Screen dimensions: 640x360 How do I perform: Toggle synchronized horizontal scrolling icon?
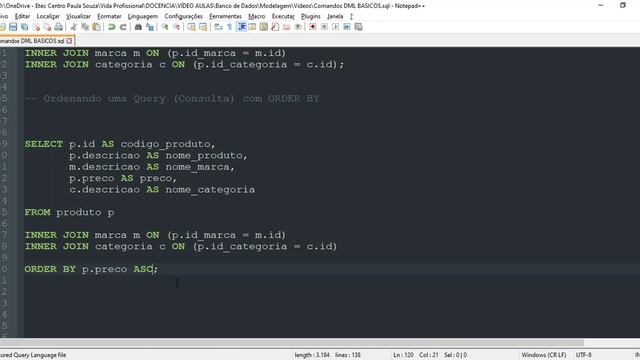click(203, 27)
